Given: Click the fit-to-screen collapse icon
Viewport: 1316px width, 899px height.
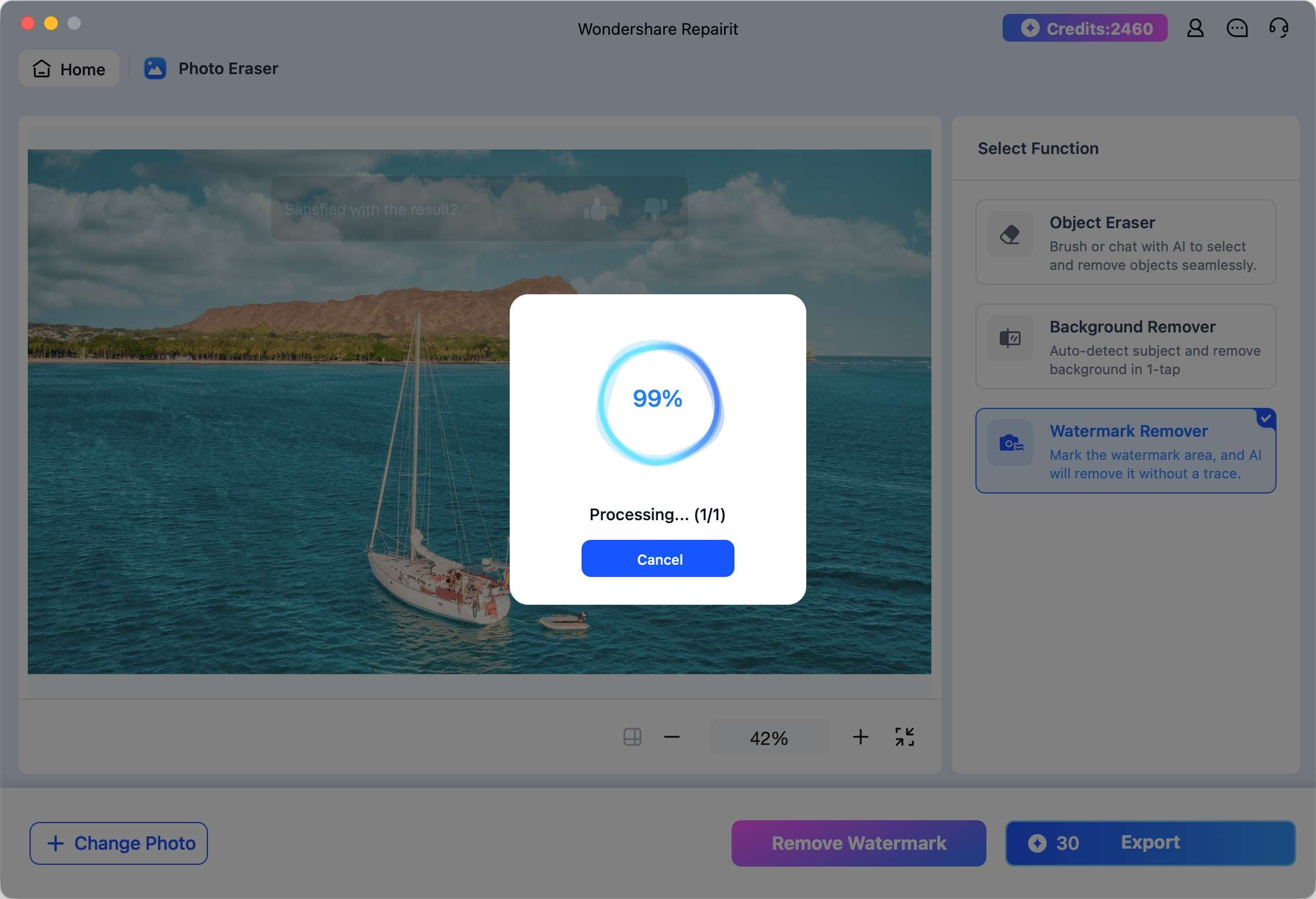Looking at the screenshot, I should pyautogui.click(x=904, y=737).
